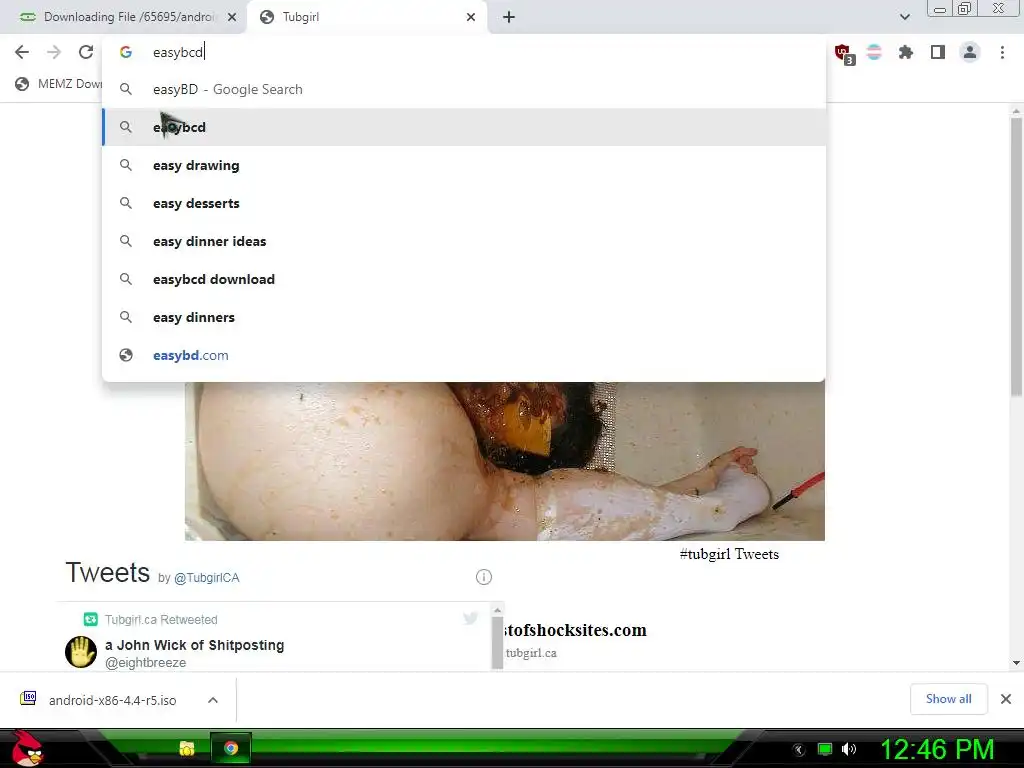Close the downloads bar

(1006, 699)
